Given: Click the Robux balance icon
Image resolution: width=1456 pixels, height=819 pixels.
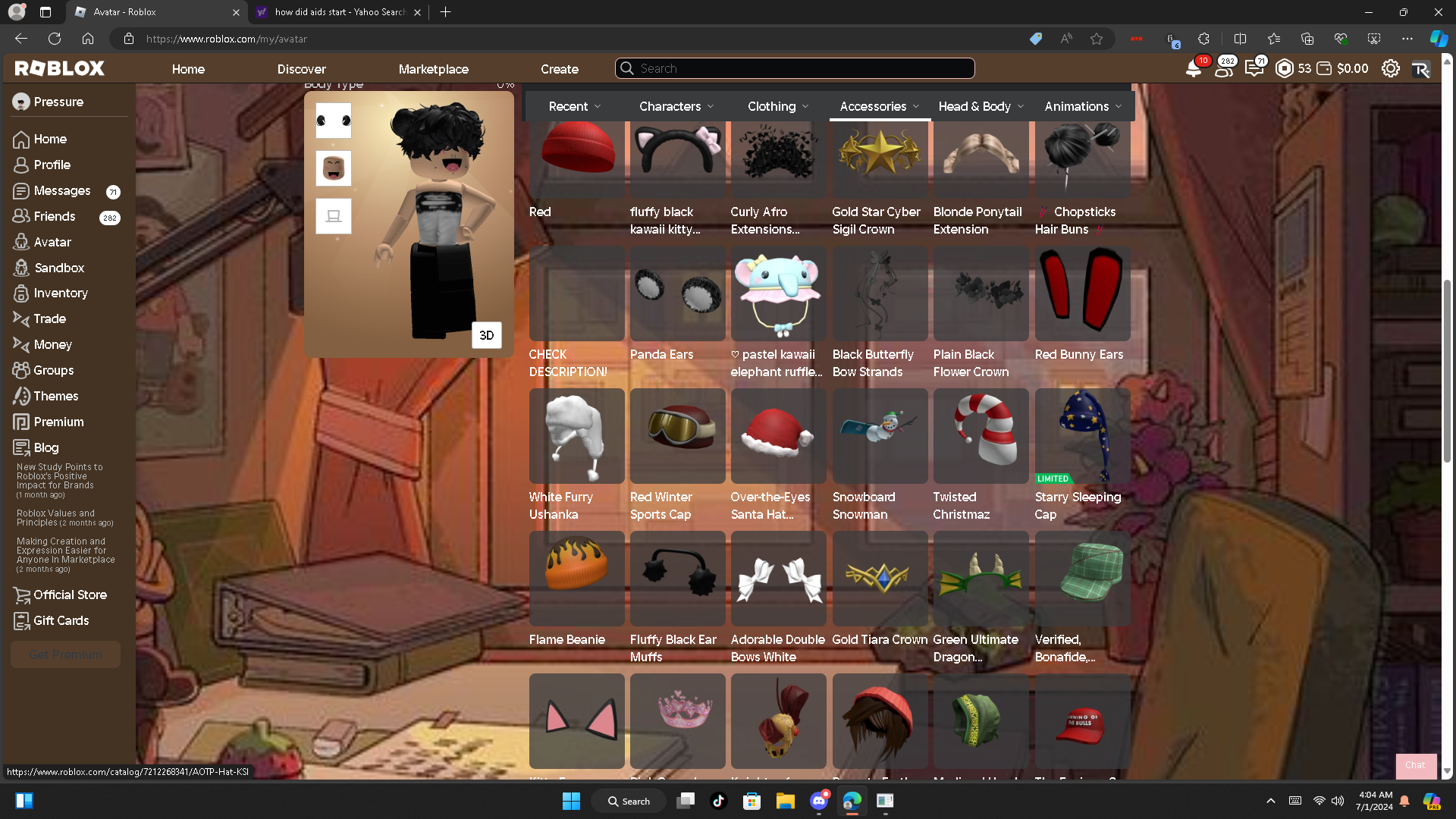Looking at the screenshot, I should tap(1285, 68).
